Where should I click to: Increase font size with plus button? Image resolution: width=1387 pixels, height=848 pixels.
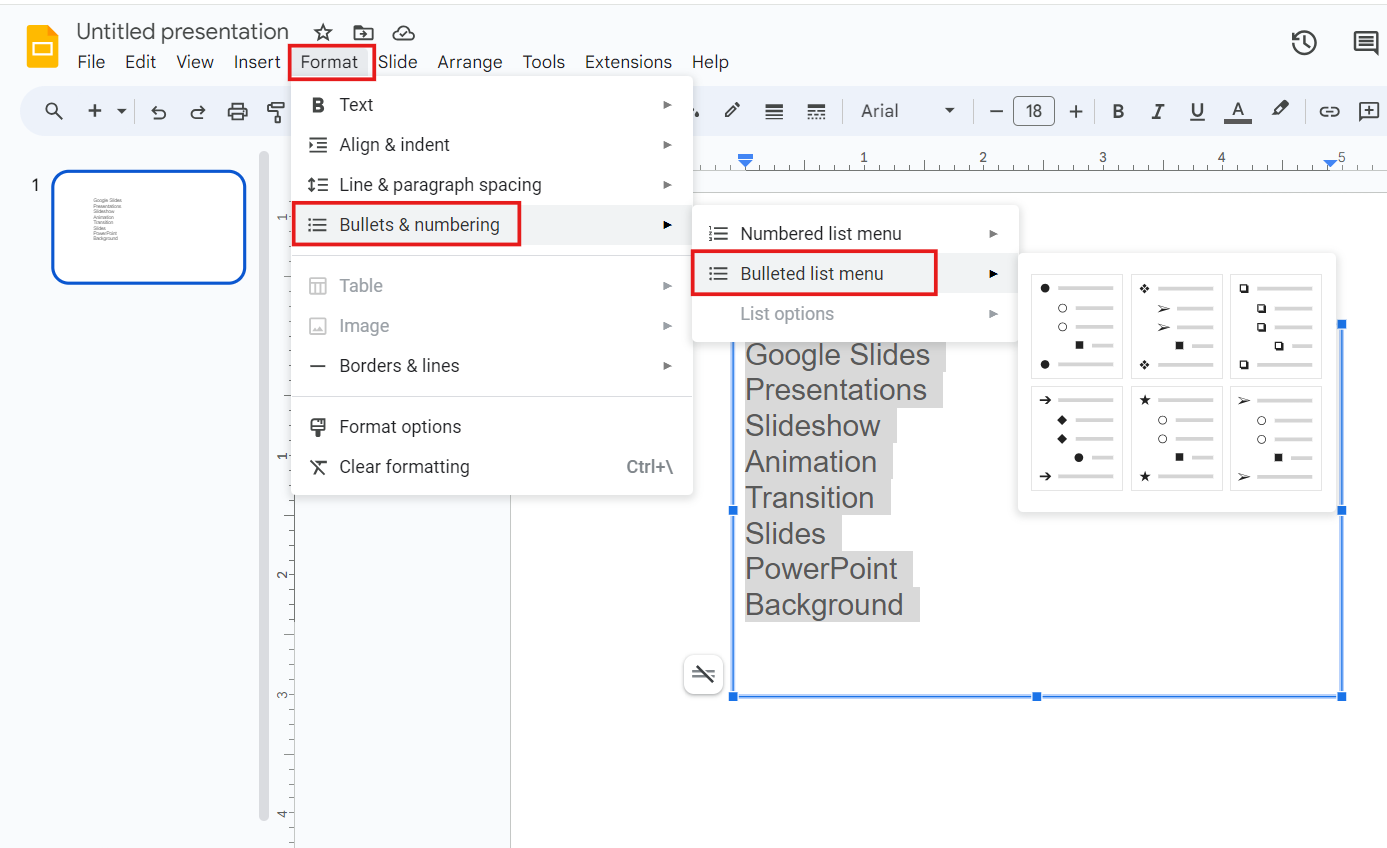(x=1076, y=111)
